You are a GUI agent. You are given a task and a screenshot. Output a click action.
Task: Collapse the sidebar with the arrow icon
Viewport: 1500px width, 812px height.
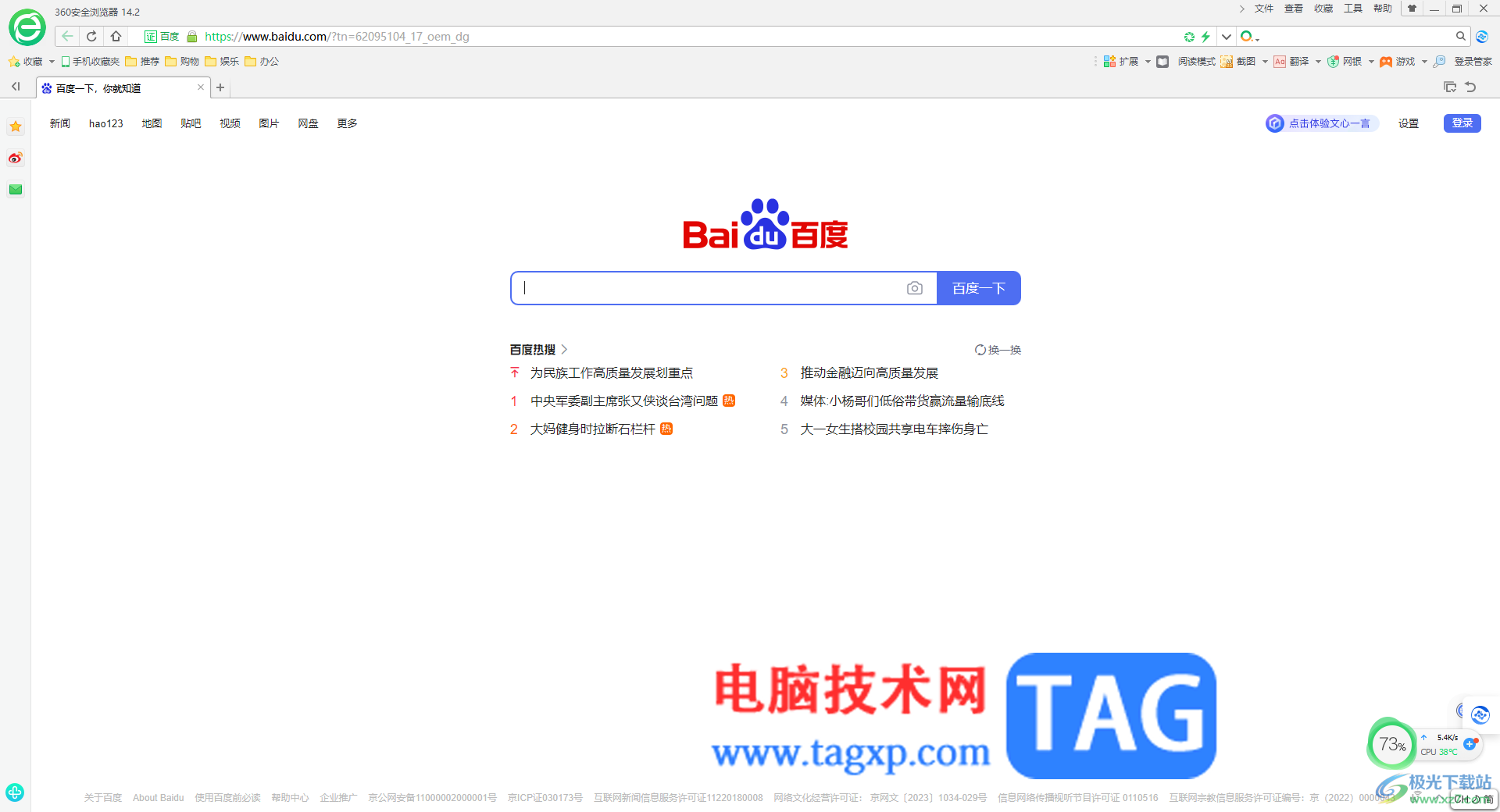(x=16, y=87)
